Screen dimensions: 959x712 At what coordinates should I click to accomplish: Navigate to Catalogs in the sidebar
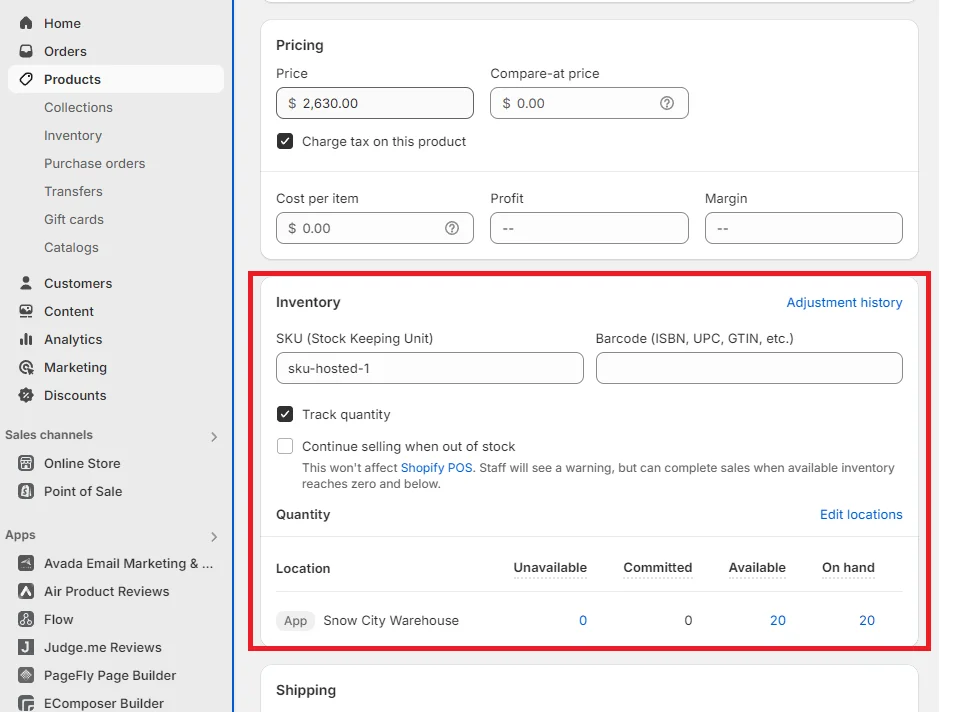pos(71,248)
